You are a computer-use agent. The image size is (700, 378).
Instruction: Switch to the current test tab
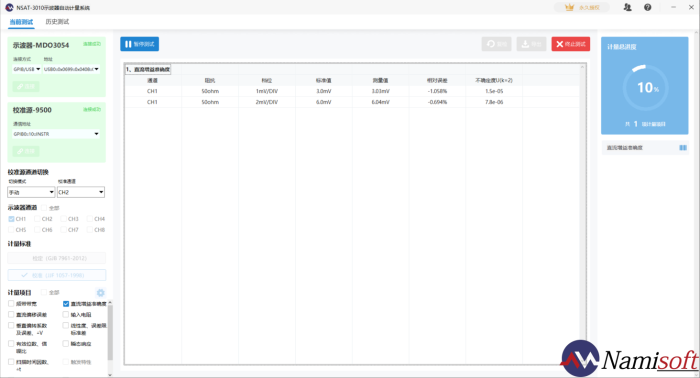(21, 22)
